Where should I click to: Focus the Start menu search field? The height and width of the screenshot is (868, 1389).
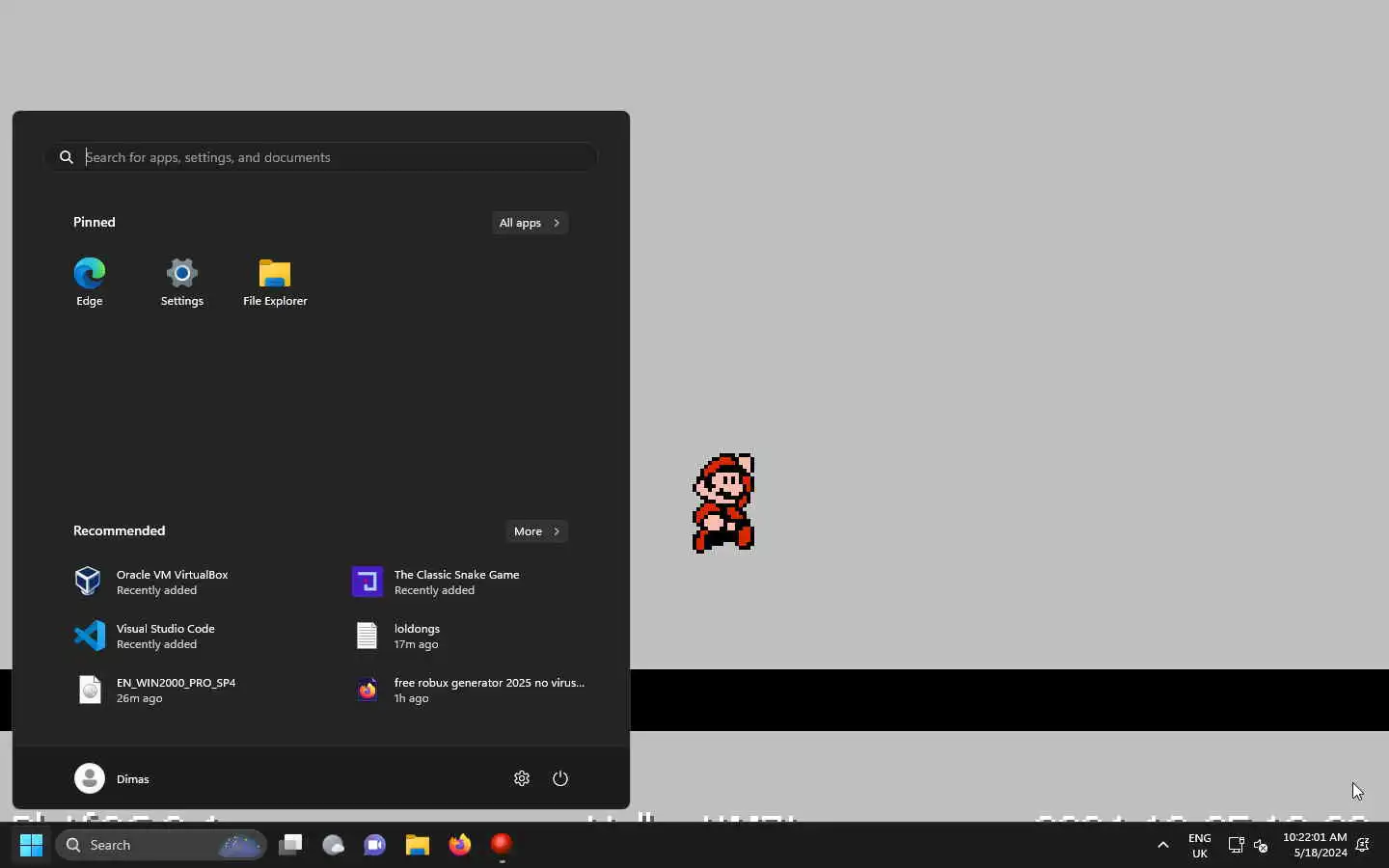click(320, 157)
